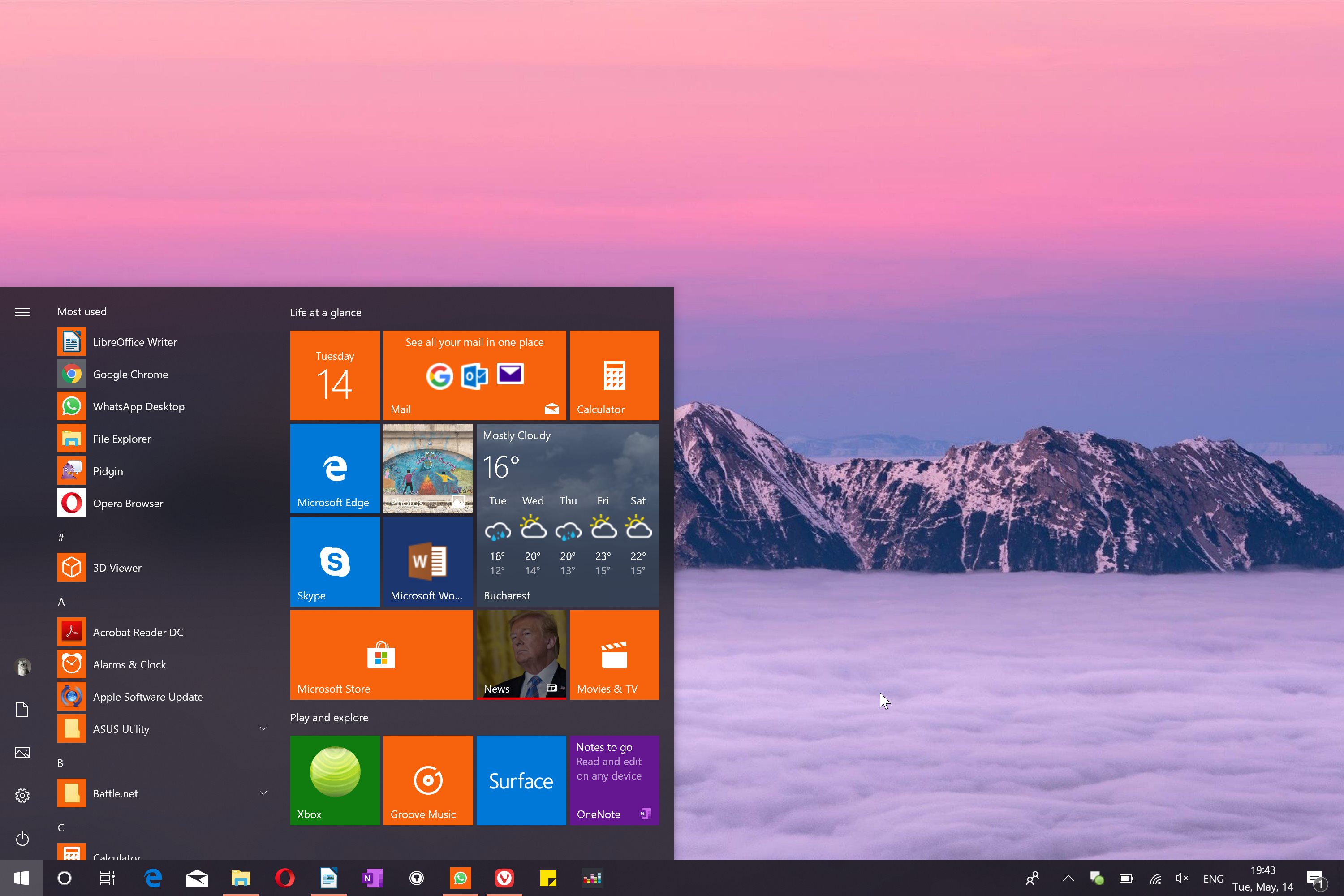Open the Surface tile
The image size is (1344, 896).
521,780
